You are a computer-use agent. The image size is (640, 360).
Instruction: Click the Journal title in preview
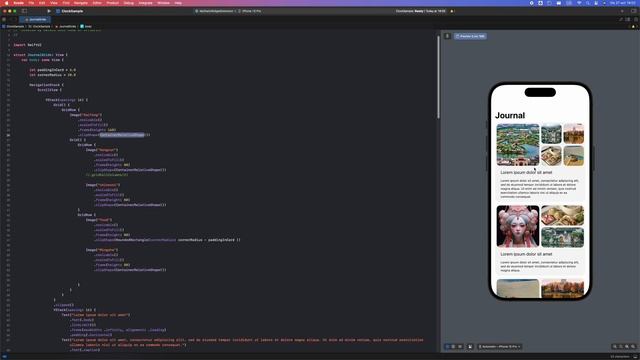(x=510, y=116)
